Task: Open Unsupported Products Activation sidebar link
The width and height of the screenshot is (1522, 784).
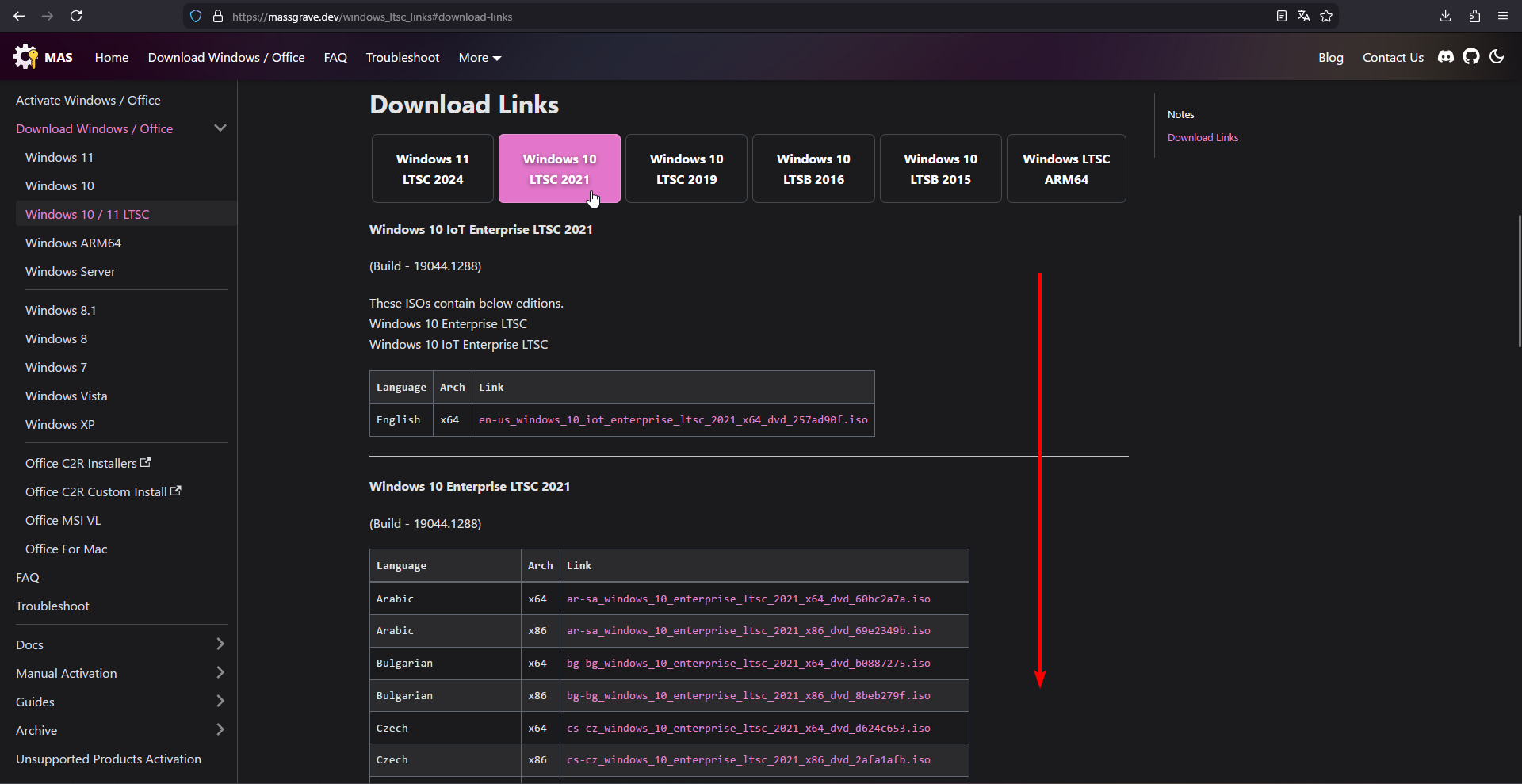Action: click(x=109, y=759)
